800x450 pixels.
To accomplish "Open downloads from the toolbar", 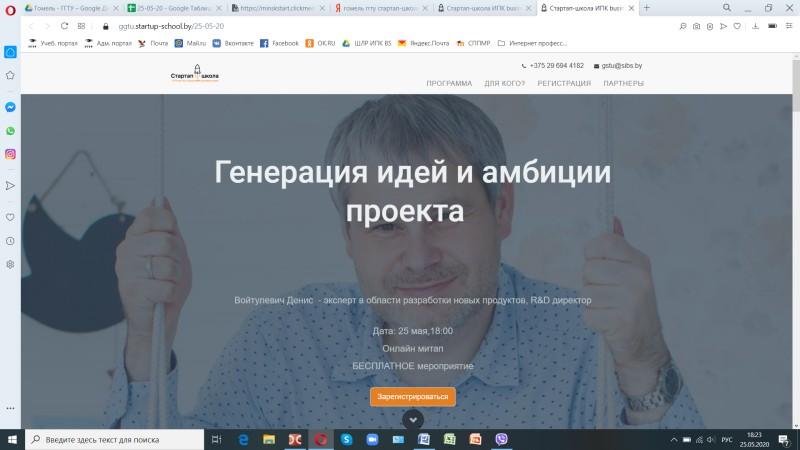I will click(755, 26).
